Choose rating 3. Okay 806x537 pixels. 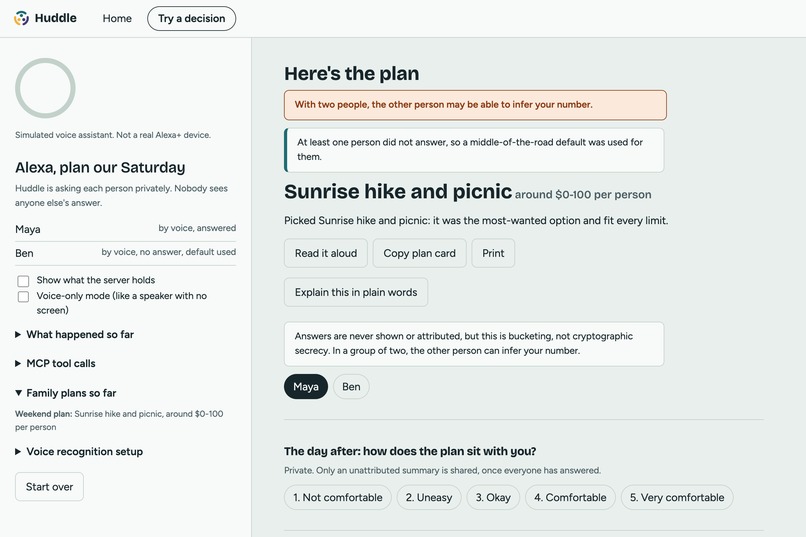[x=493, y=497]
